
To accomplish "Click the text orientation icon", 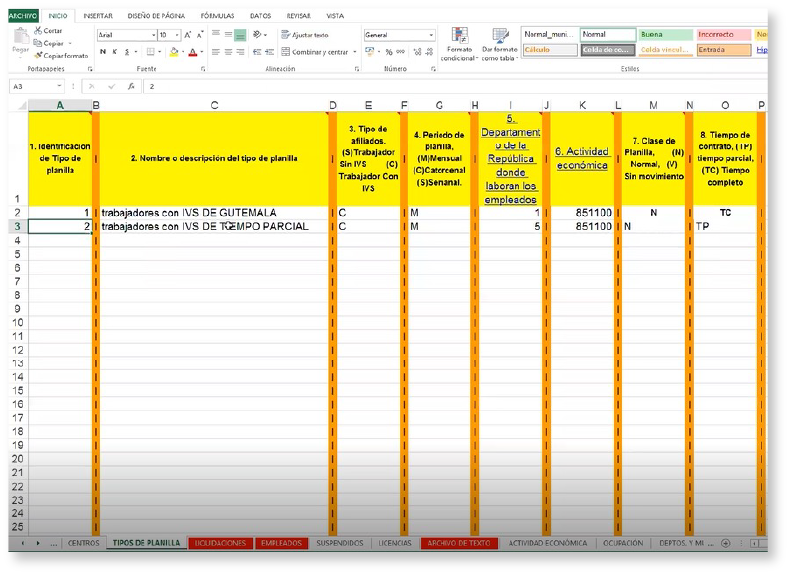I will (x=257, y=34).
